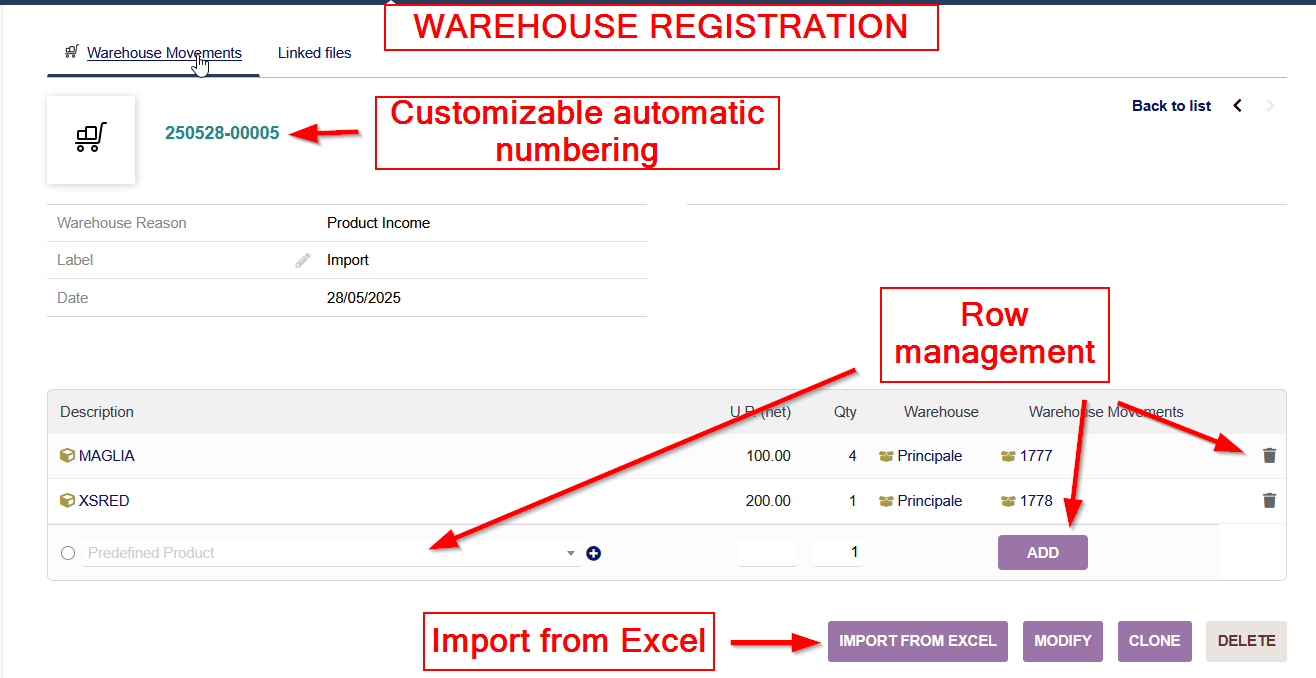
Task: Click the large warehouse cart thumbnail
Action: (91, 139)
